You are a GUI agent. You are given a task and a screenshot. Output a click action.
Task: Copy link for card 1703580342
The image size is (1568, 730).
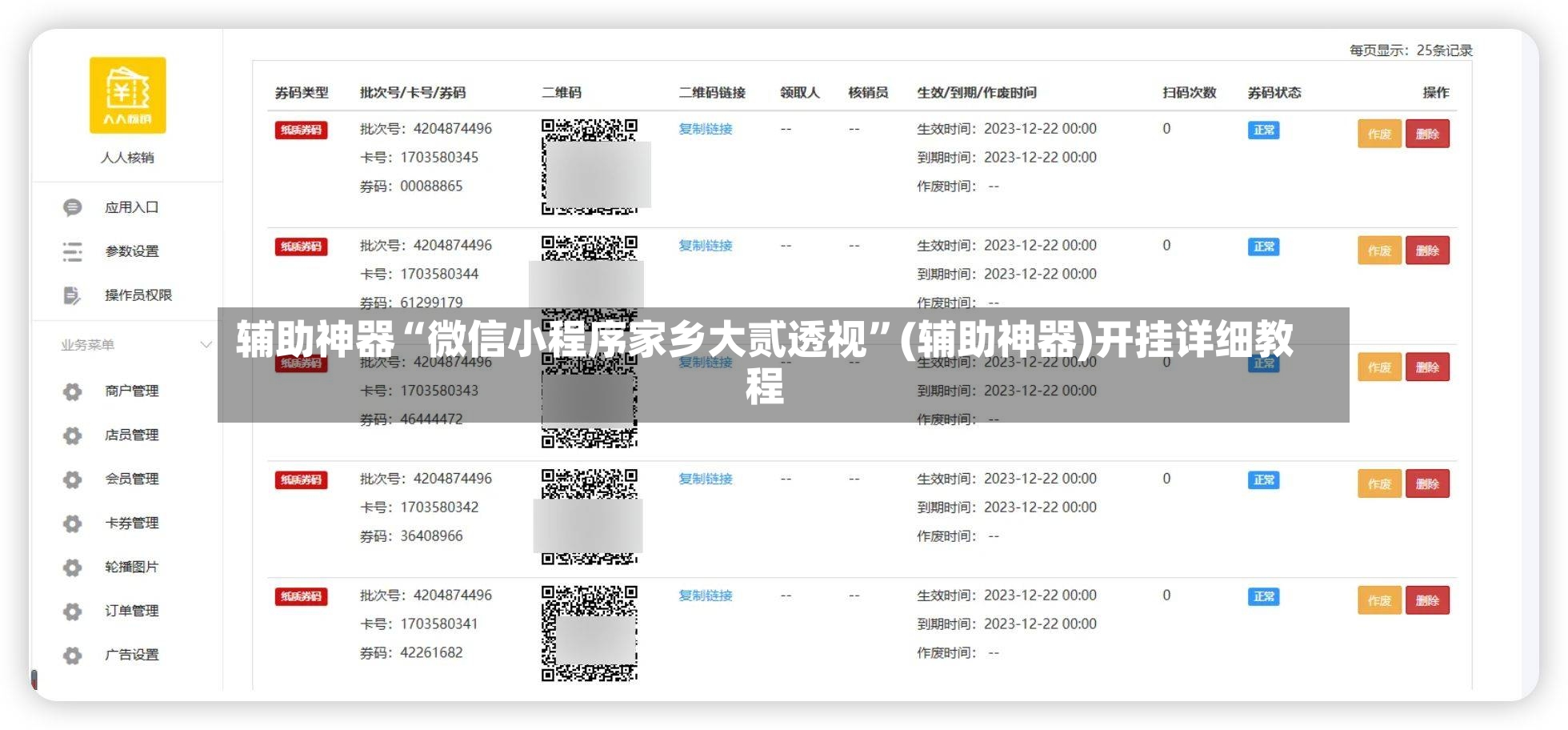click(705, 479)
